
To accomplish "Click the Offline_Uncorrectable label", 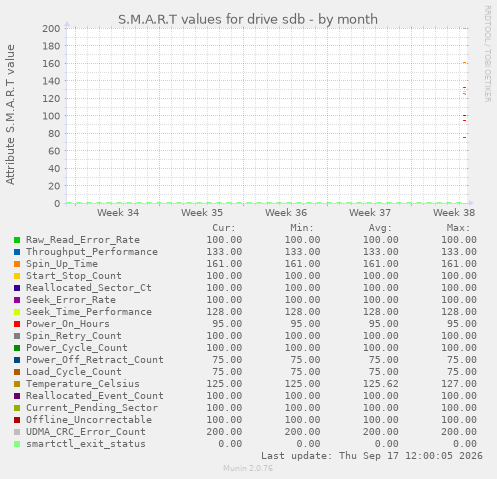I will click(x=89, y=420).
